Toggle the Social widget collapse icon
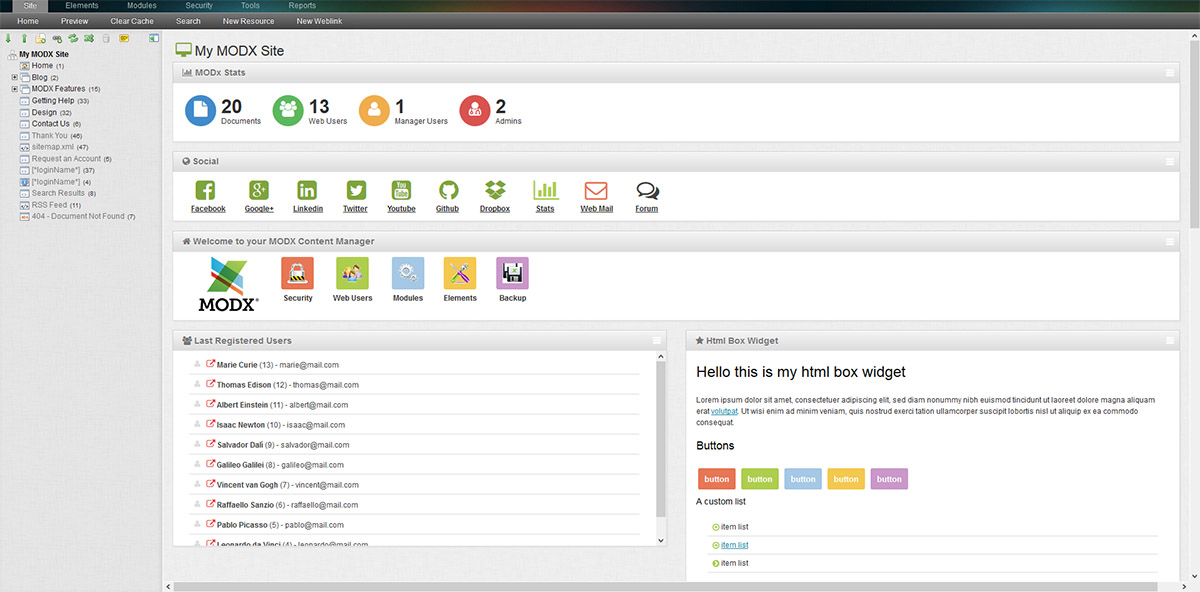 tap(1170, 161)
